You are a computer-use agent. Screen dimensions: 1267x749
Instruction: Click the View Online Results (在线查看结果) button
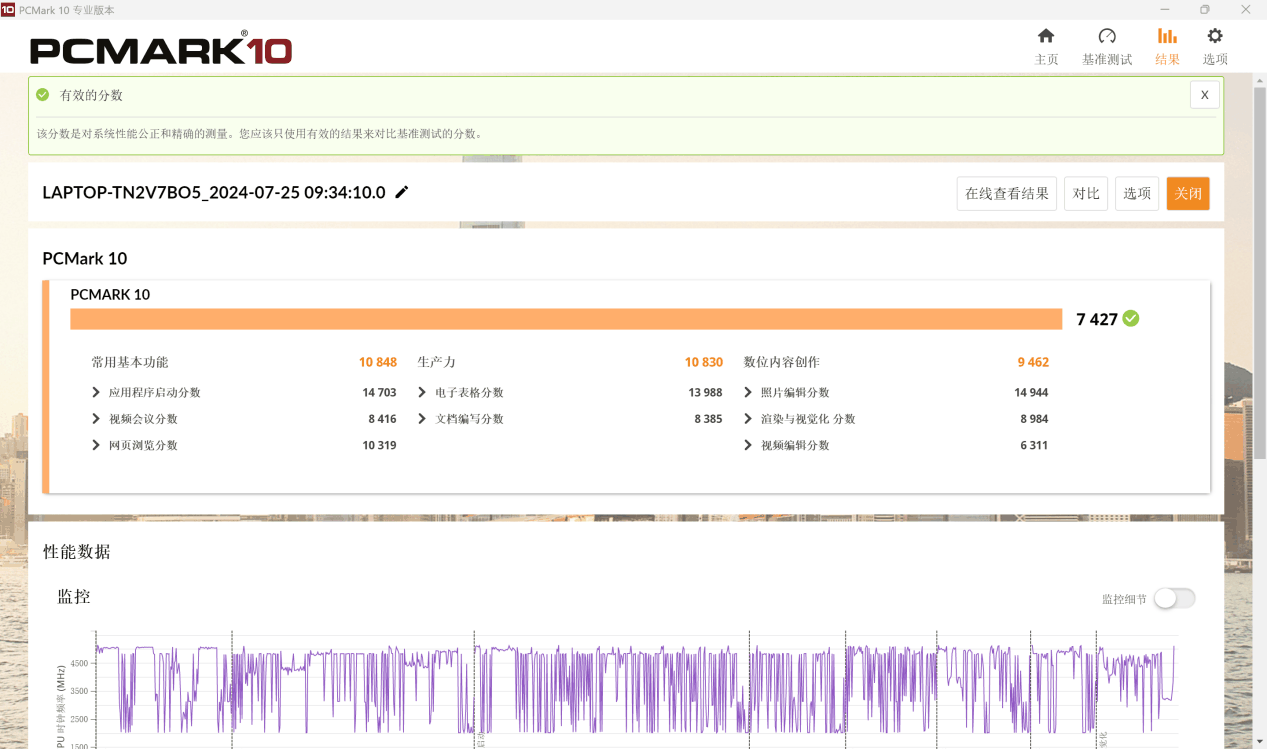(x=1006, y=193)
